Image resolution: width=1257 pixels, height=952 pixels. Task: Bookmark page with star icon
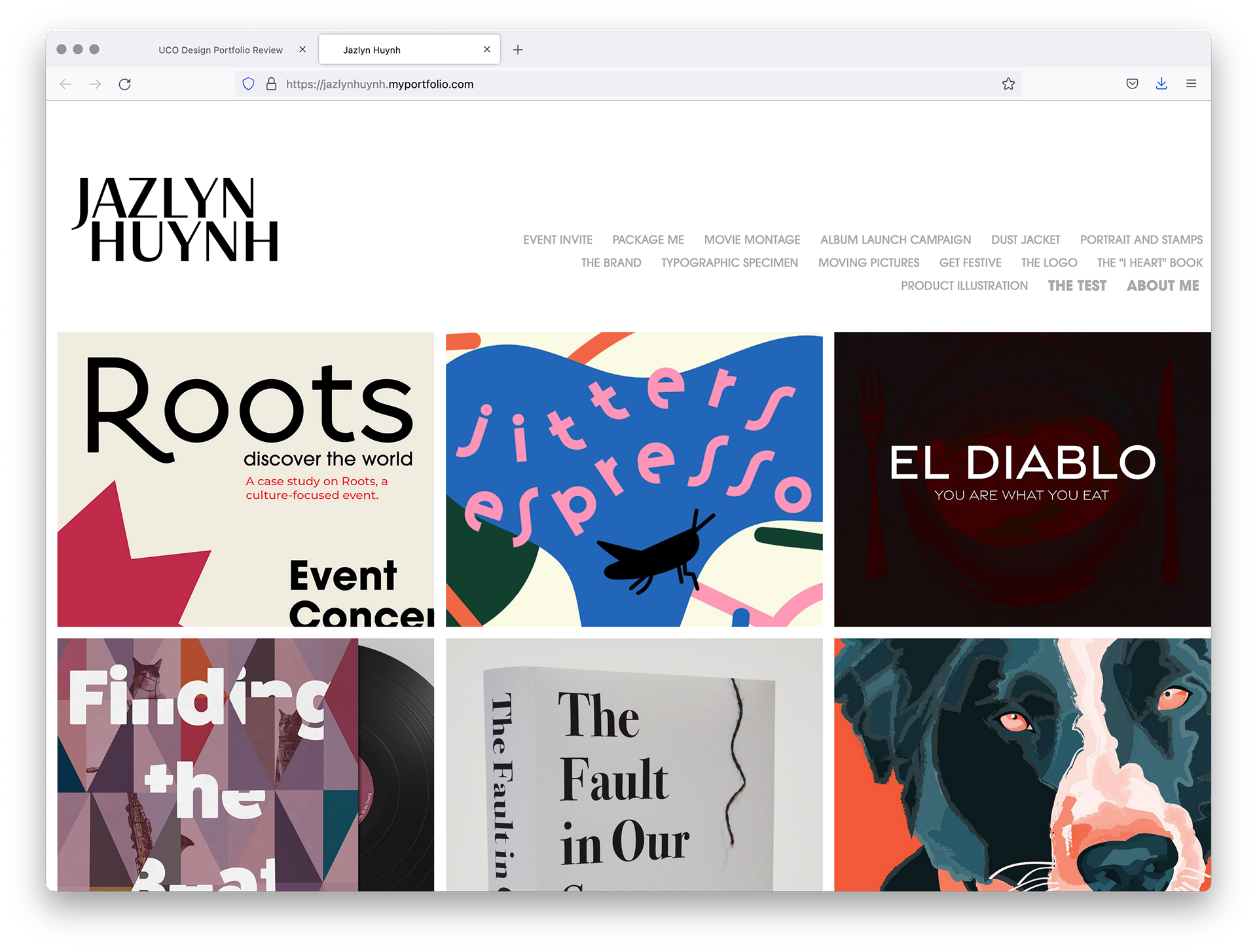[x=1008, y=84]
